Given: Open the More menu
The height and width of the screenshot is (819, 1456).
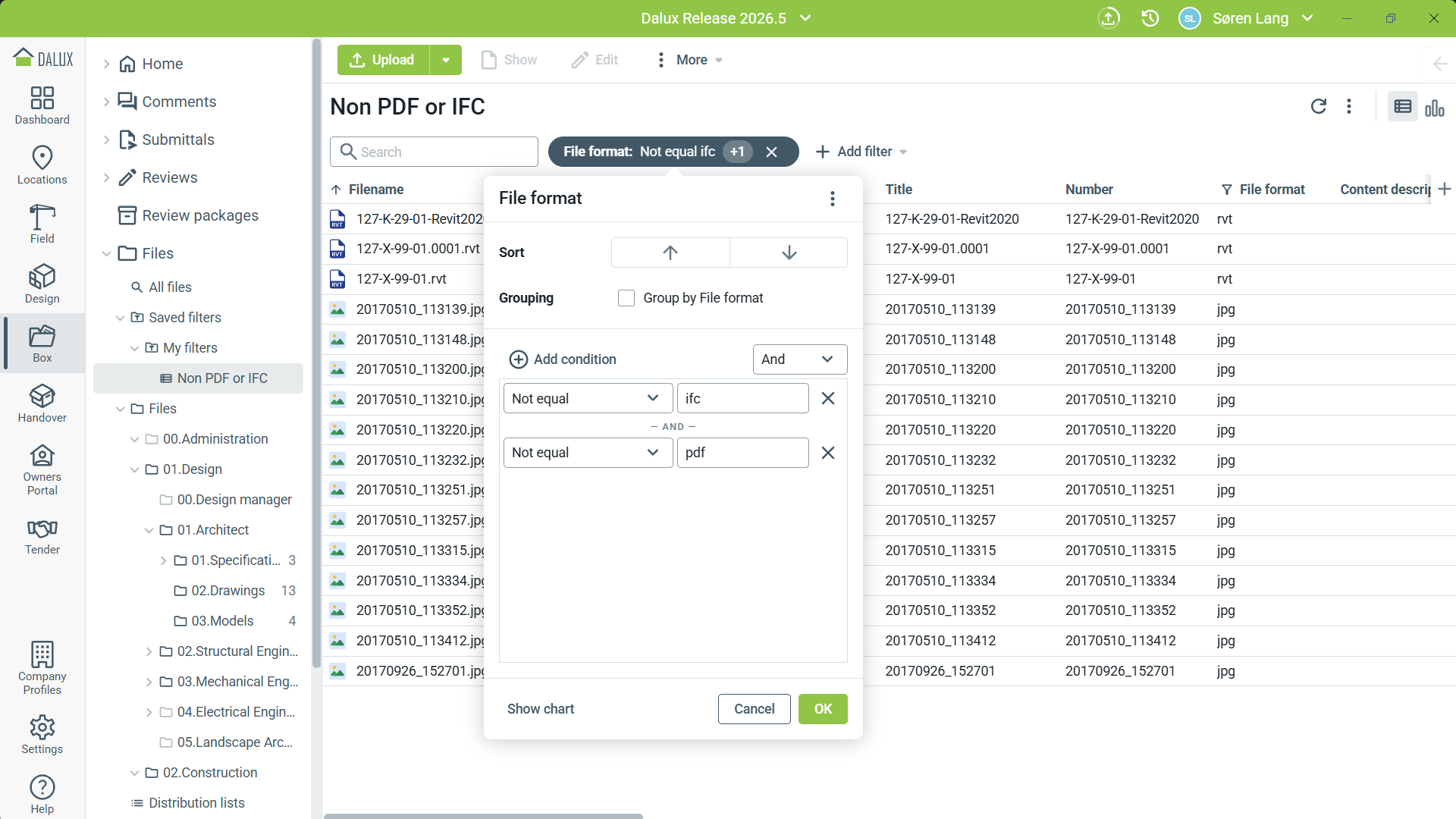Looking at the screenshot, I should [x=690, y=60].
